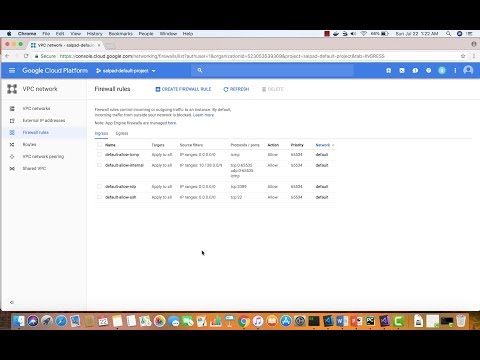This screenshot has width=480, height=360.
Task: Open the user account avatar
Action: click(x=468, y=70)
